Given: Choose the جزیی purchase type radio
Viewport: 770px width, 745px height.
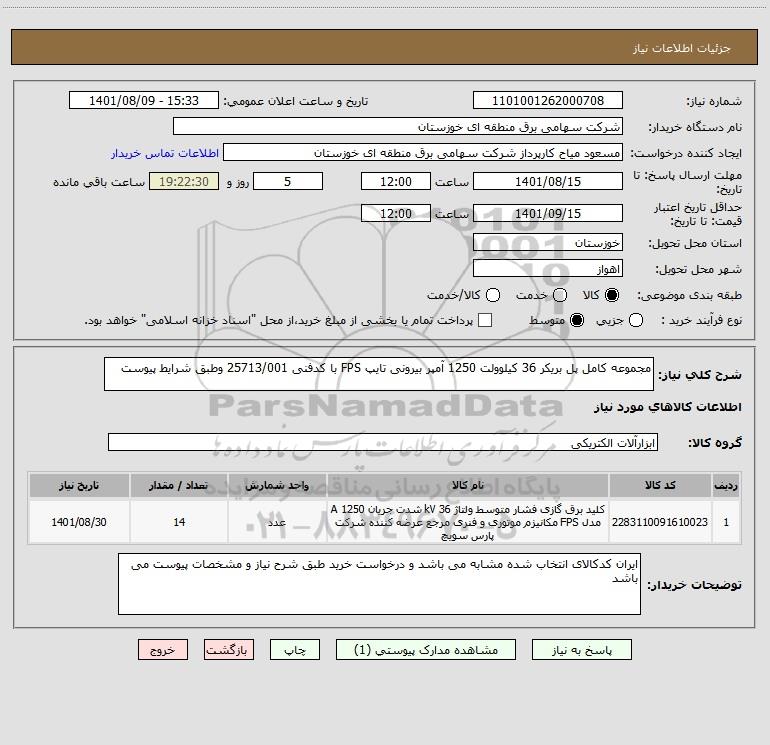Looking at the screenshot, I should click(x=635, y=320).
